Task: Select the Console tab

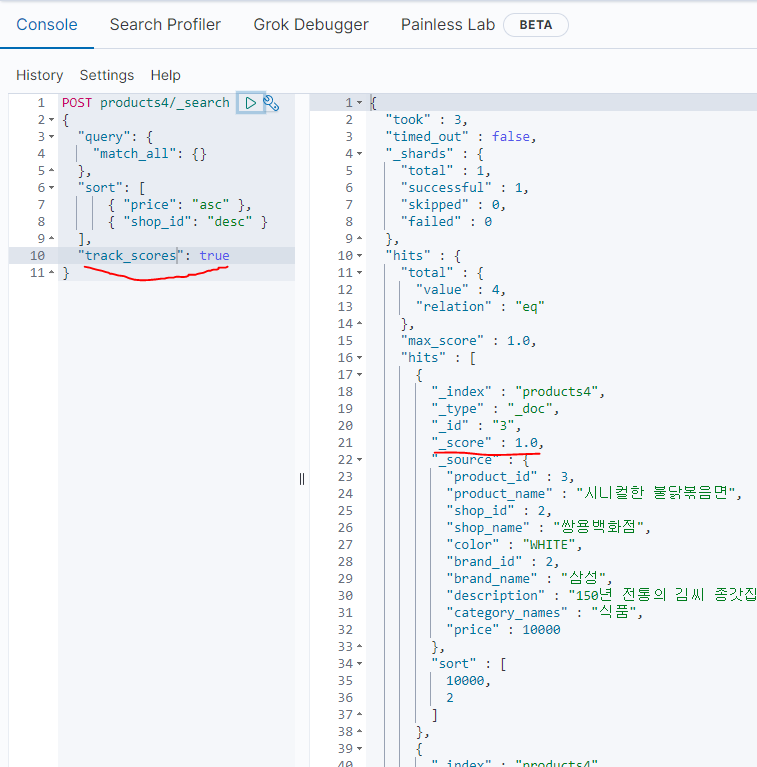Action: pyautogui.click(x=47, y=24)
